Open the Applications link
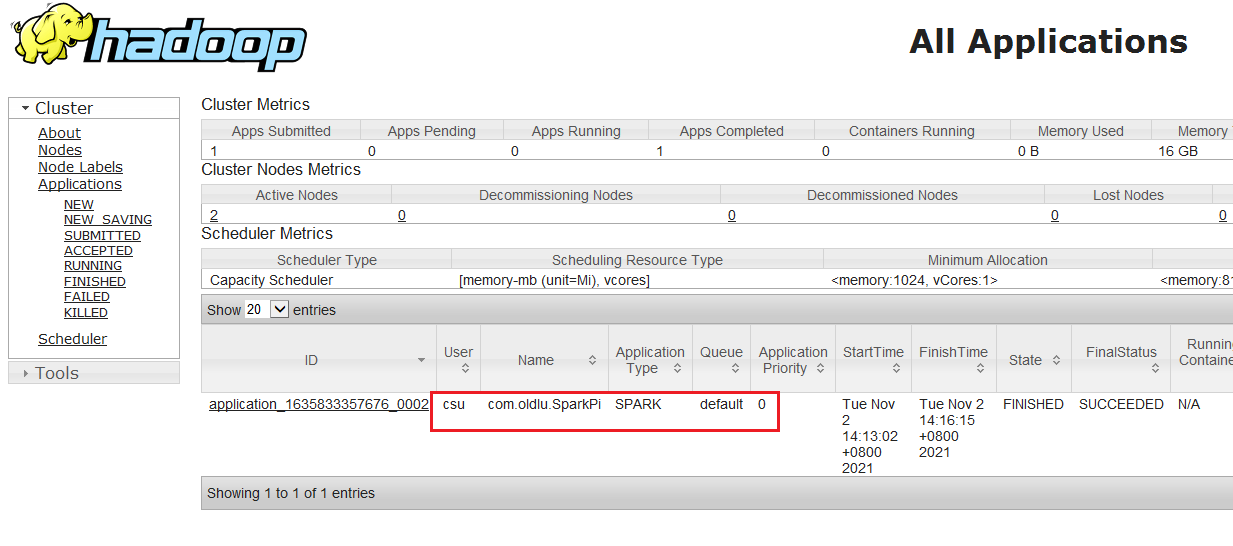1233x546 pixels. click(80, 184)
